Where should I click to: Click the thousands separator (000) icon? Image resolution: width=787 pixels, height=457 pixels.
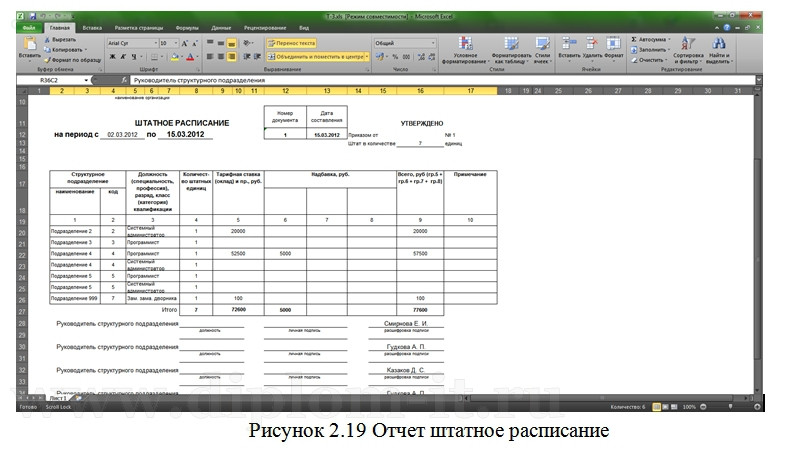click(406, 57)
